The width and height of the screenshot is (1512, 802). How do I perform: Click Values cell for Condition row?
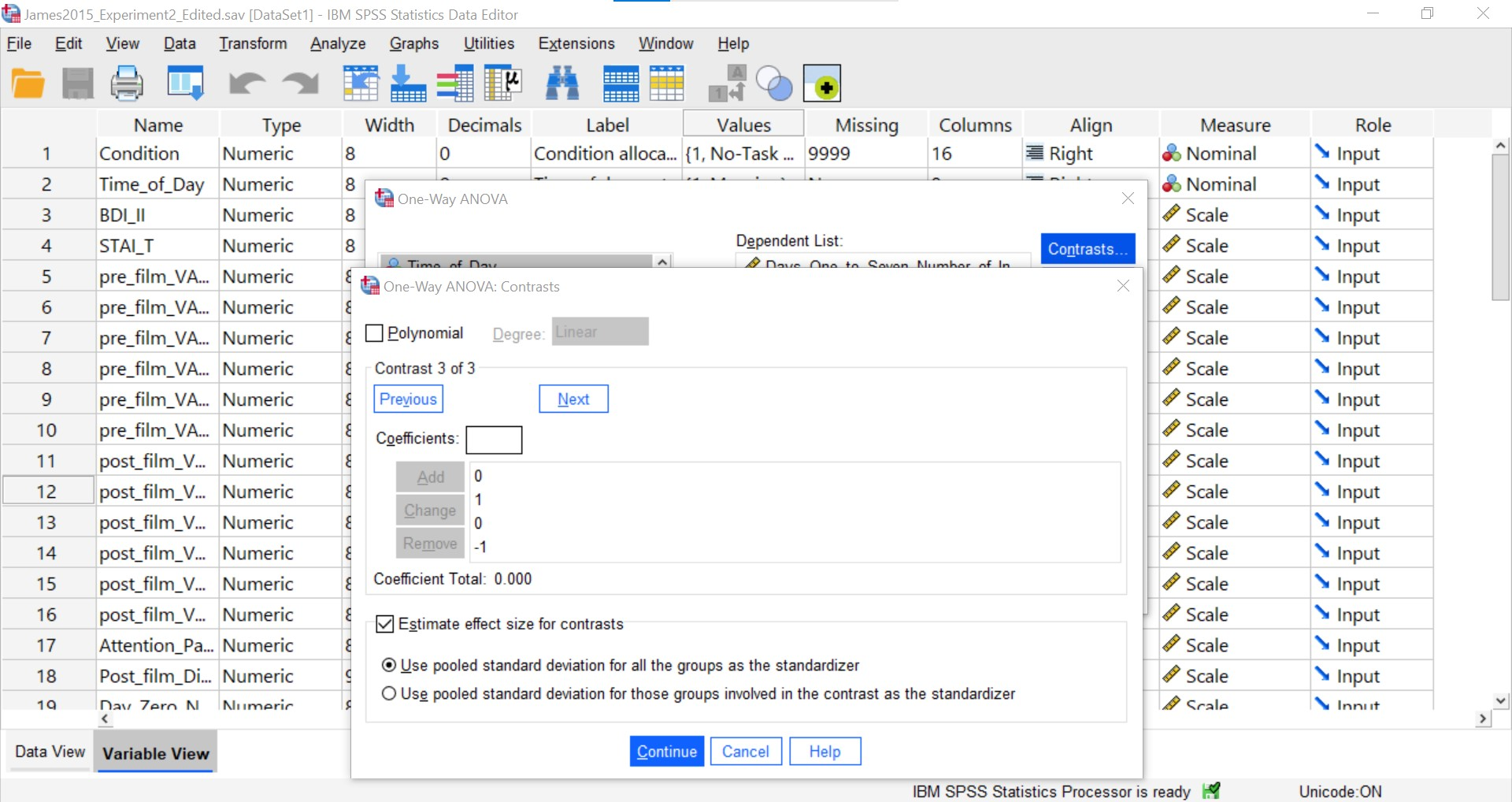743,154
